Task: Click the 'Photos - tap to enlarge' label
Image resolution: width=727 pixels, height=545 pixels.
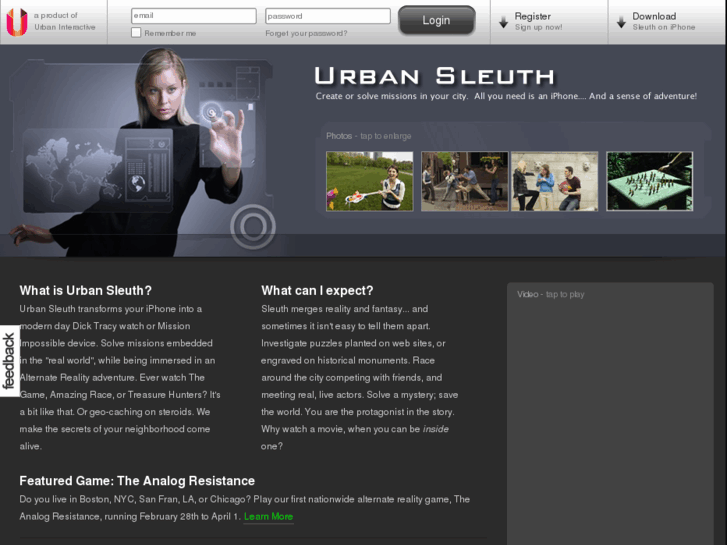Action: (369, 136)
